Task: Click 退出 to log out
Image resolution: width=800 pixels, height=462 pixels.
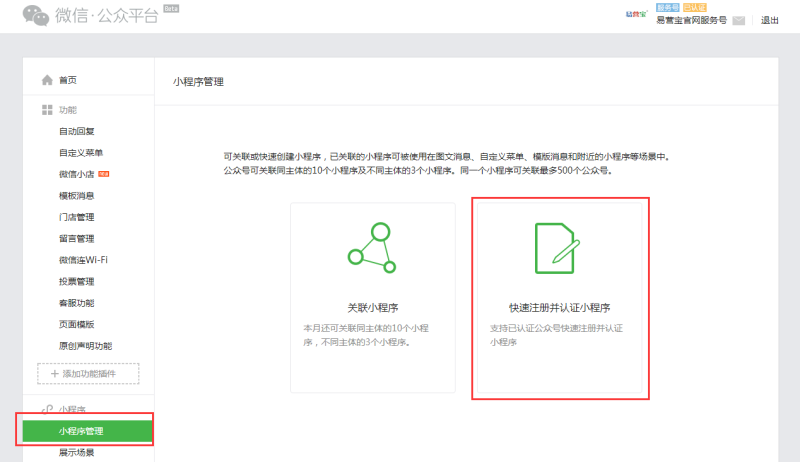Action: click(x=770, y=20)
